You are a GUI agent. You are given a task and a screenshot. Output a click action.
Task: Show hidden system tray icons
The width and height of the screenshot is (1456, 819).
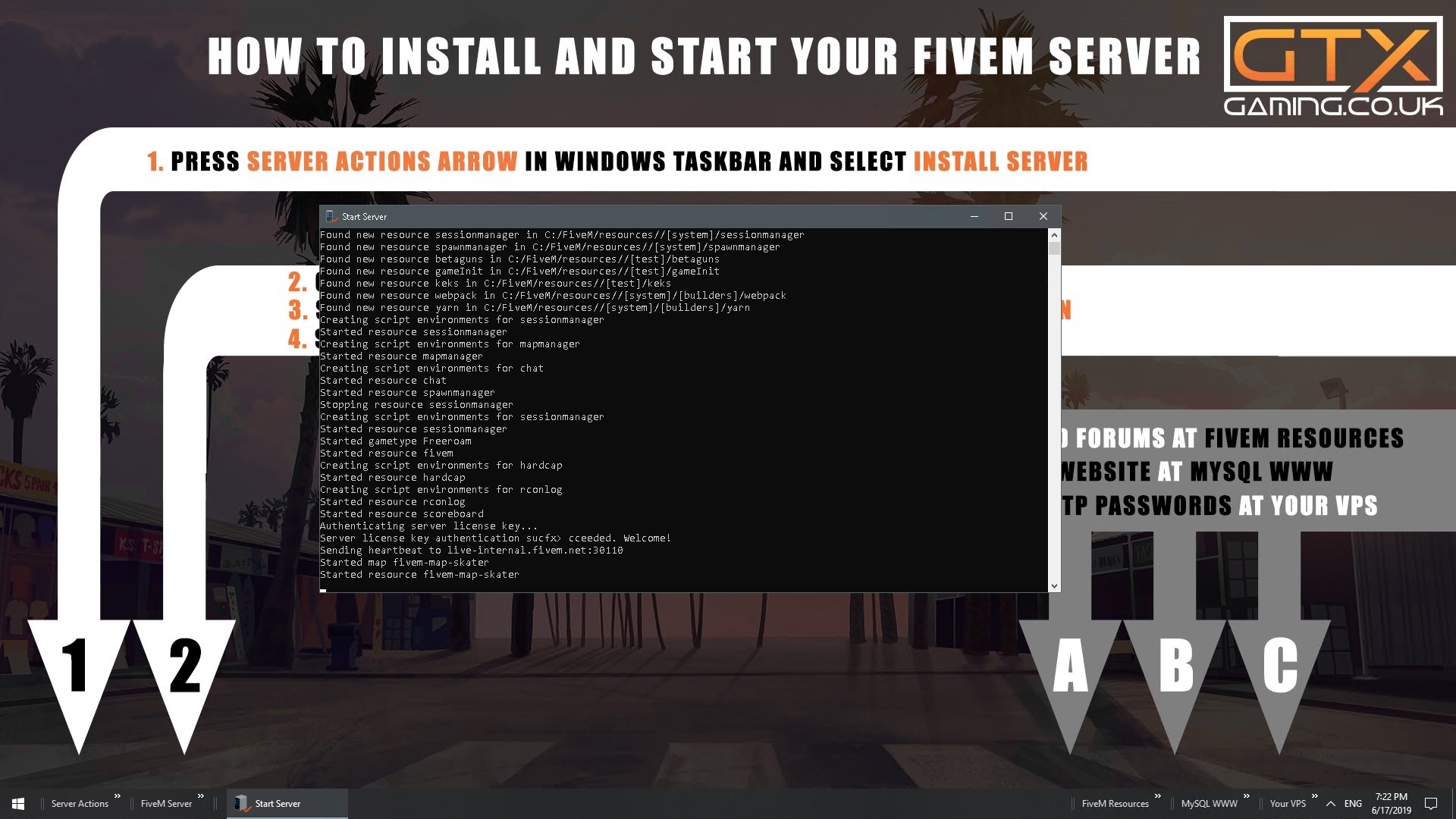click(x=1331, y=804)
